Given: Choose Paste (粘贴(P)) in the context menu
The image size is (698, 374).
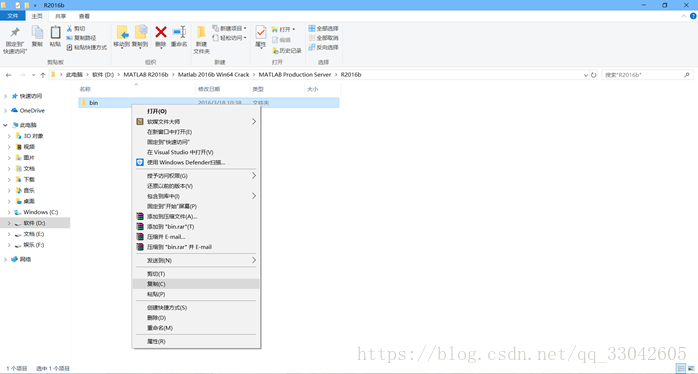Looking at the screenshot, I should pos(196,294).
